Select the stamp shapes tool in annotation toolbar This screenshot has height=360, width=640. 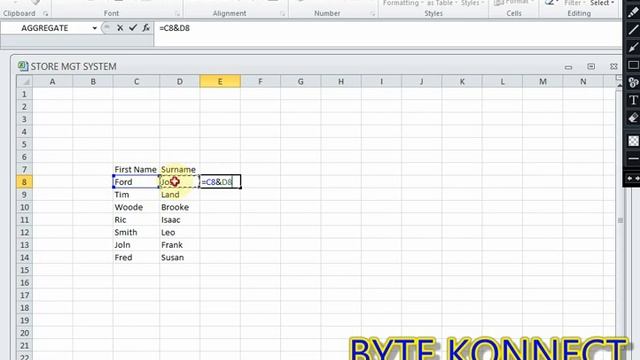pos(633,82)
